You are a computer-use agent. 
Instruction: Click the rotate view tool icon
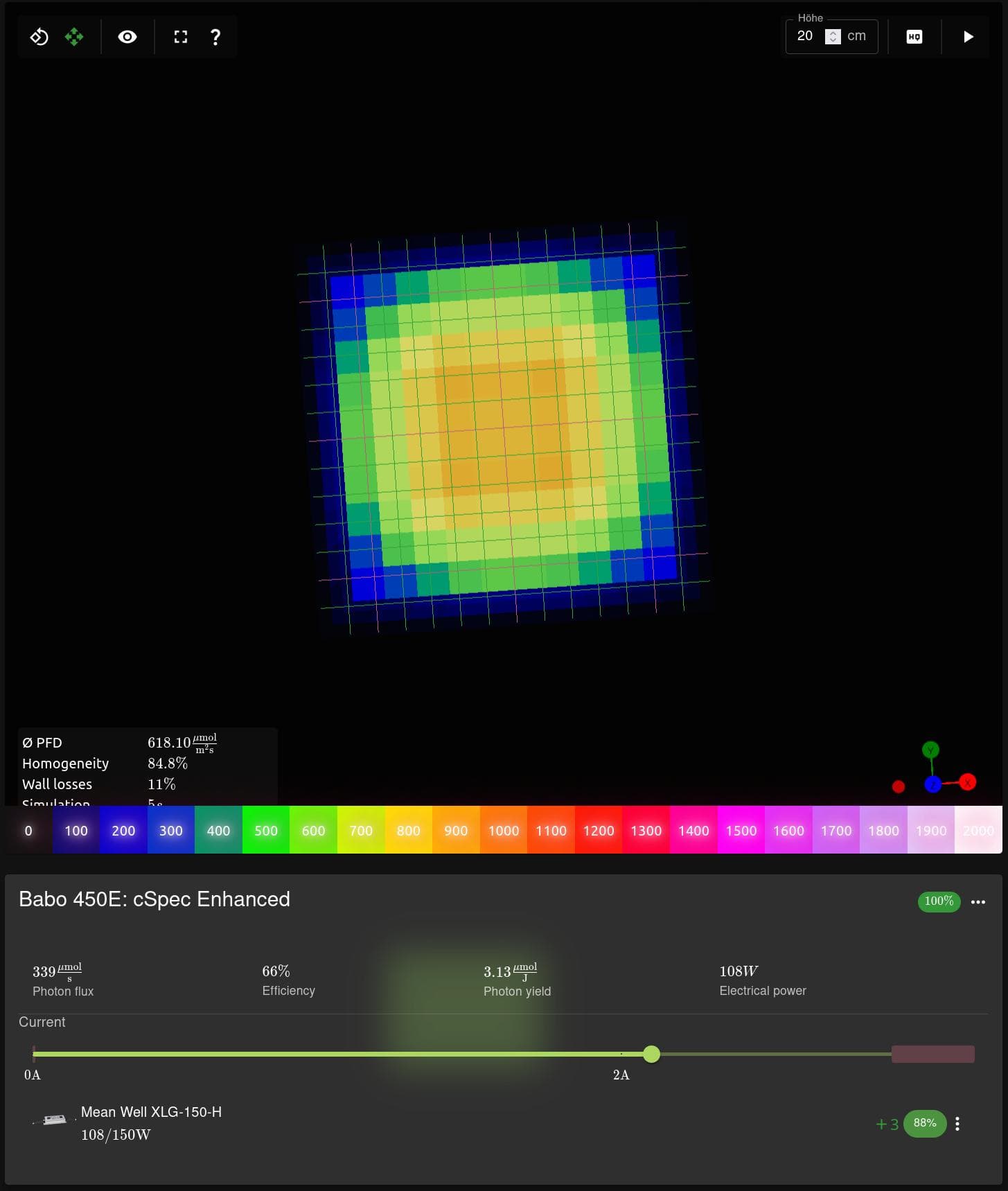pos(39,37)
